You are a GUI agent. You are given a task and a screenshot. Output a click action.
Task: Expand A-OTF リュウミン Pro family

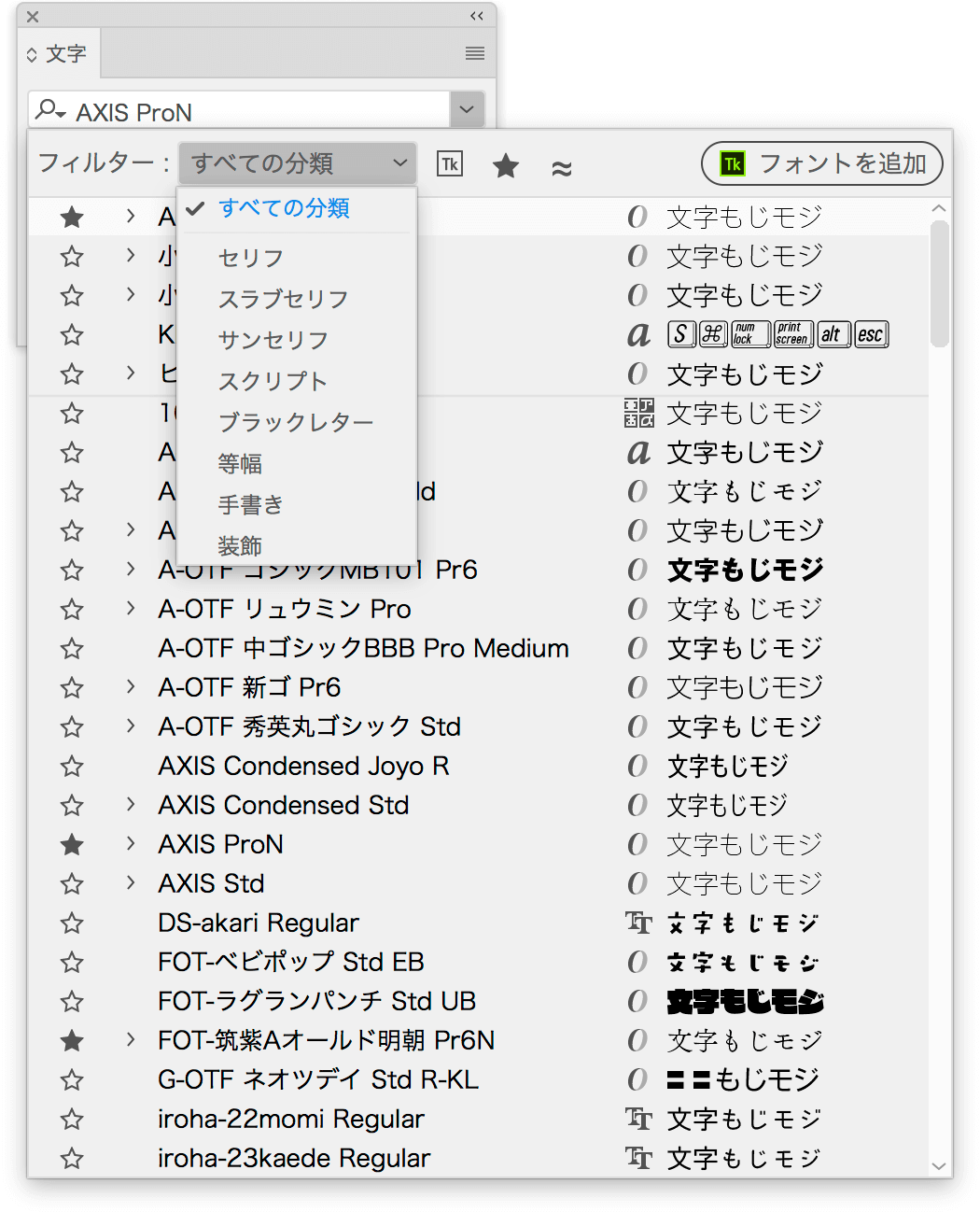click(x=131, y=608)
